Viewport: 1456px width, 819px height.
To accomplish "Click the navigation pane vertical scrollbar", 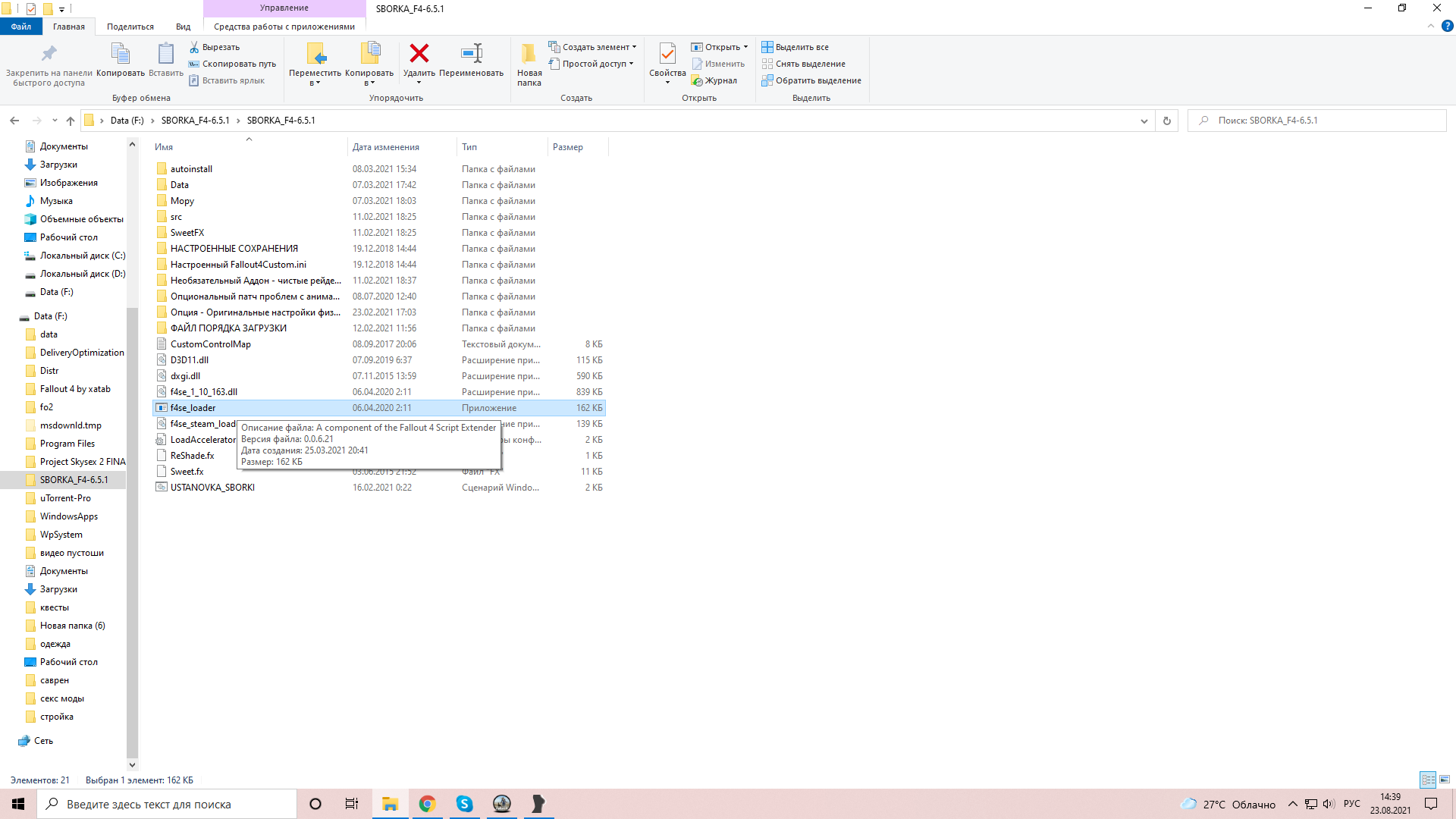I will click(x=132, y=531).
